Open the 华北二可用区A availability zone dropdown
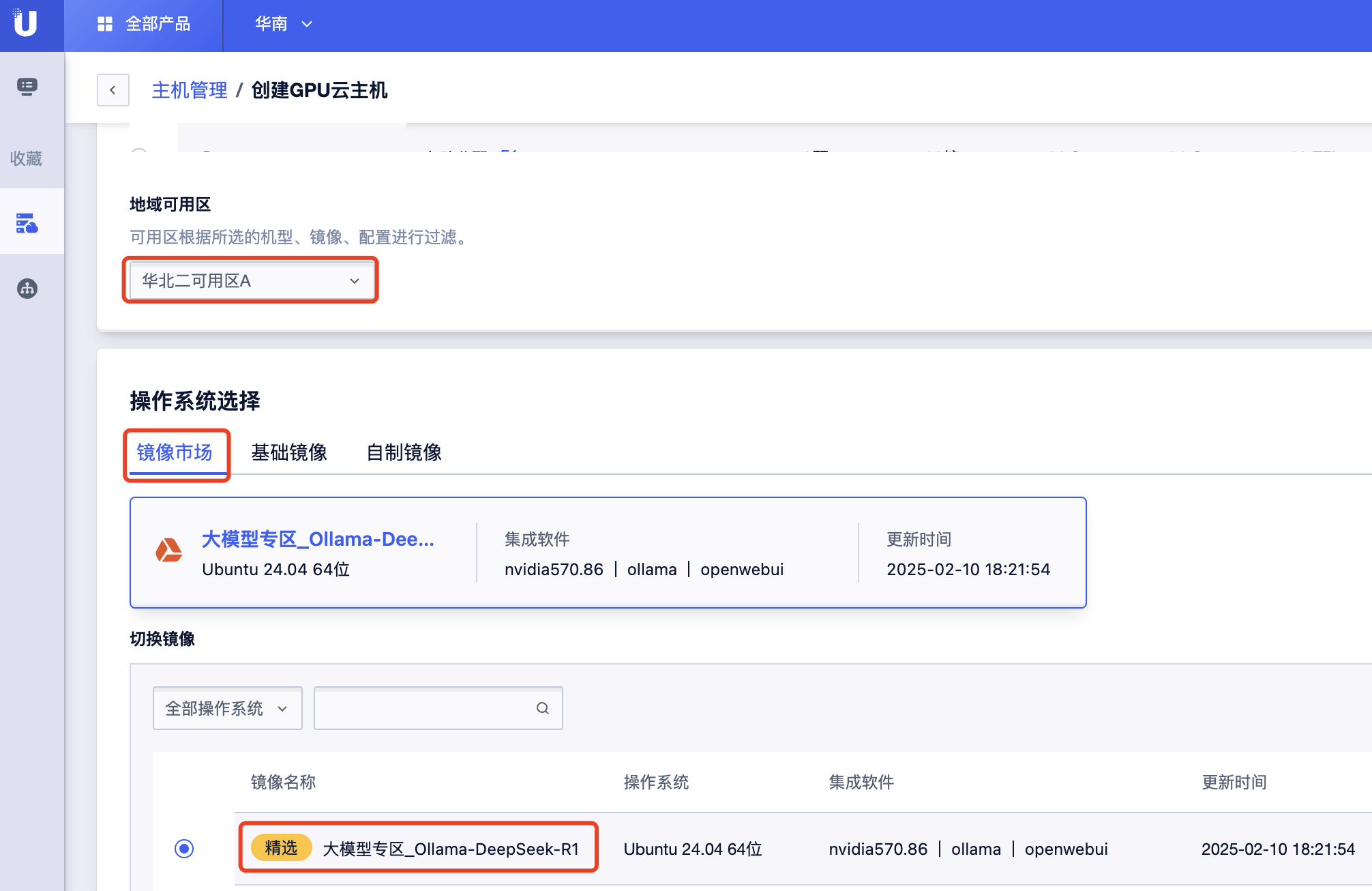The width and height of the screenshot is (1372, 891). coord(250,280)
